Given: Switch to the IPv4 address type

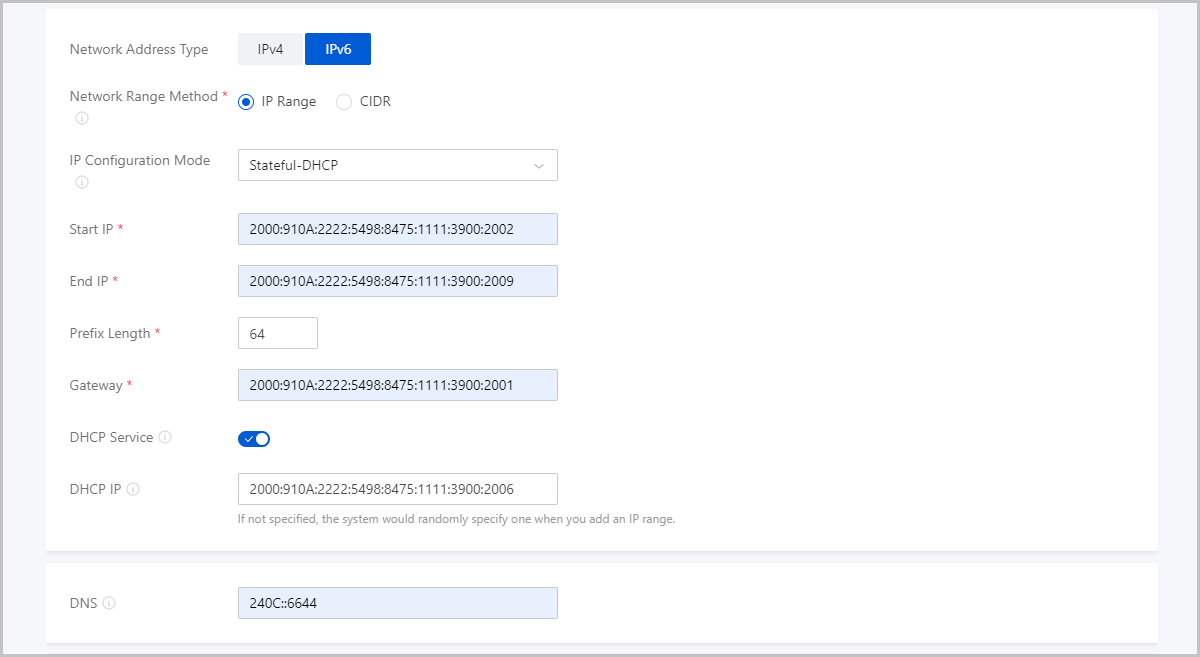Looking at the screenshot, I should point(270,49).
